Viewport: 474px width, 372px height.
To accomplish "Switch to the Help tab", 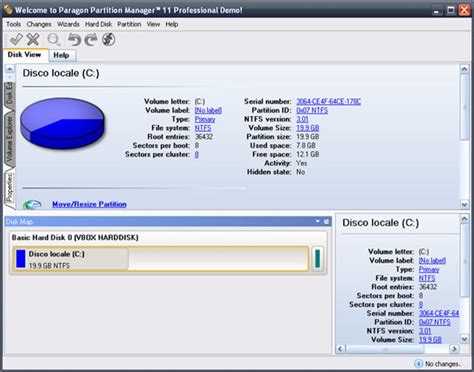I will 62,55.
